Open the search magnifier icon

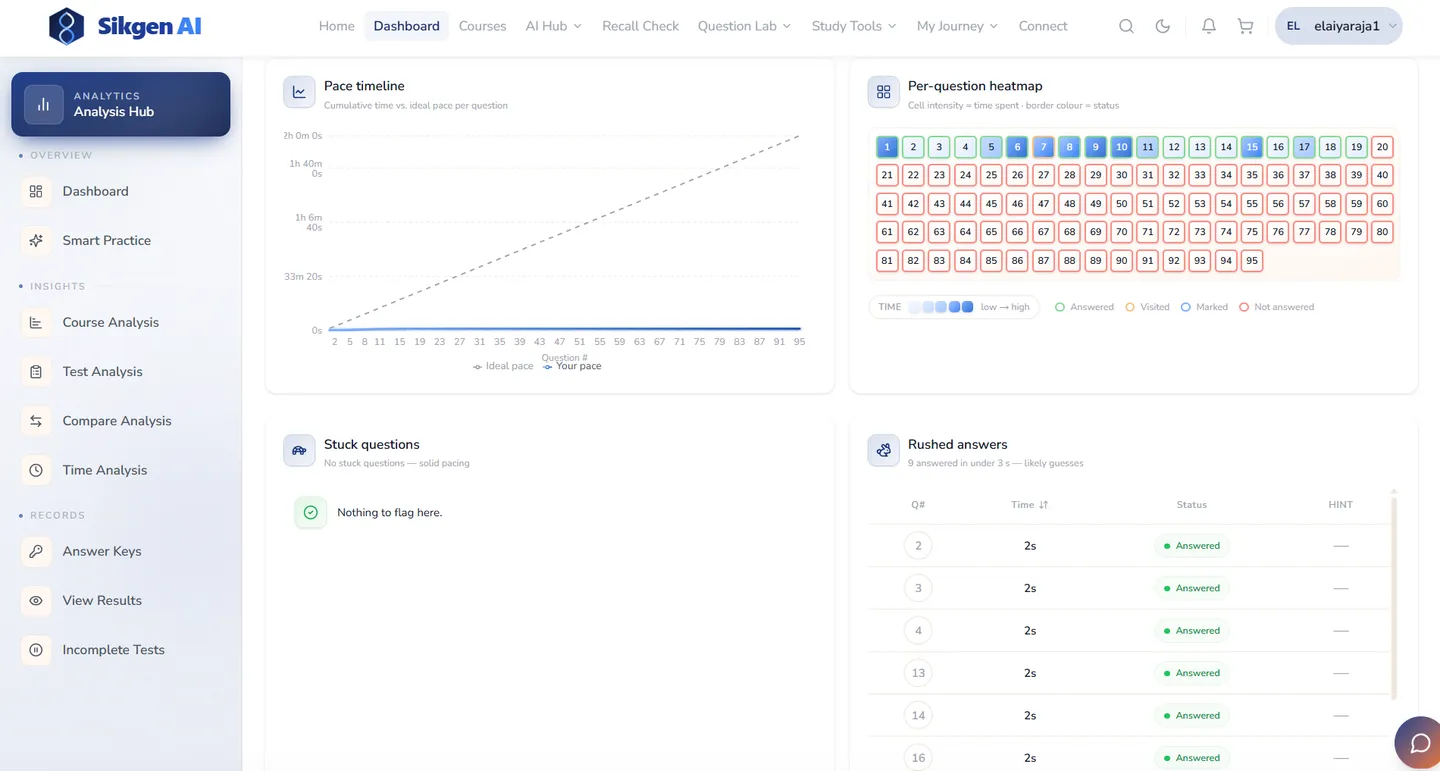tap(1126, 27)
